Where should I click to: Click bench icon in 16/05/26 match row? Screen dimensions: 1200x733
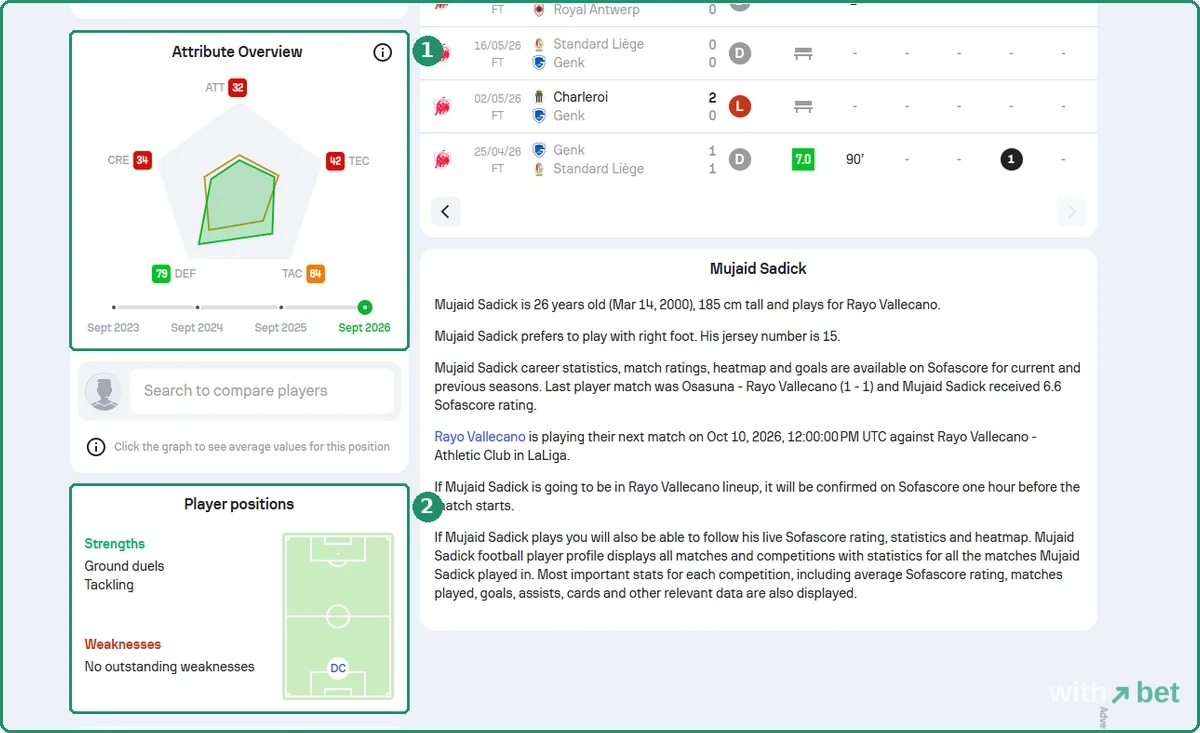pyautogui.click(x=802, y=53)
